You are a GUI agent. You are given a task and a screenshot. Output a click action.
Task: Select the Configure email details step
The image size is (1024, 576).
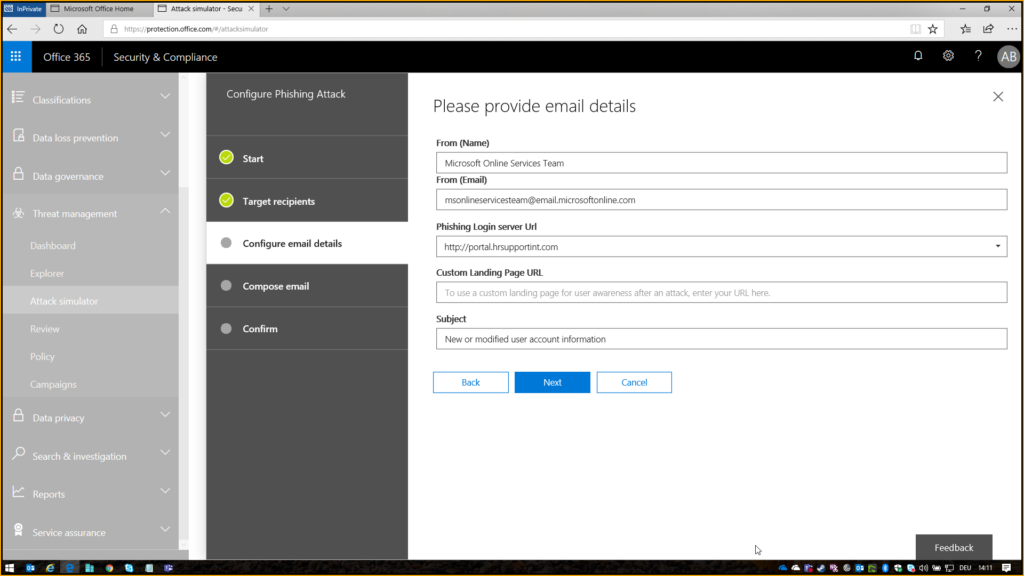pos(307,243)
